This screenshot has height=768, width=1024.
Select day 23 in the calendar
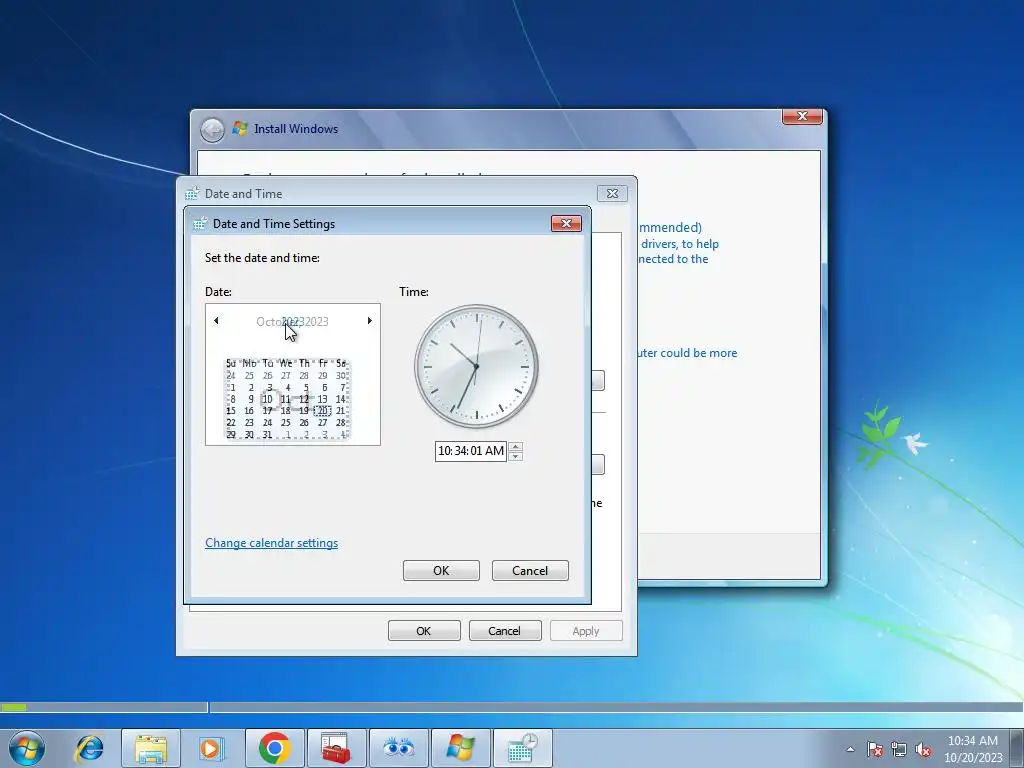pyautogui.click(x=249, y=423)
